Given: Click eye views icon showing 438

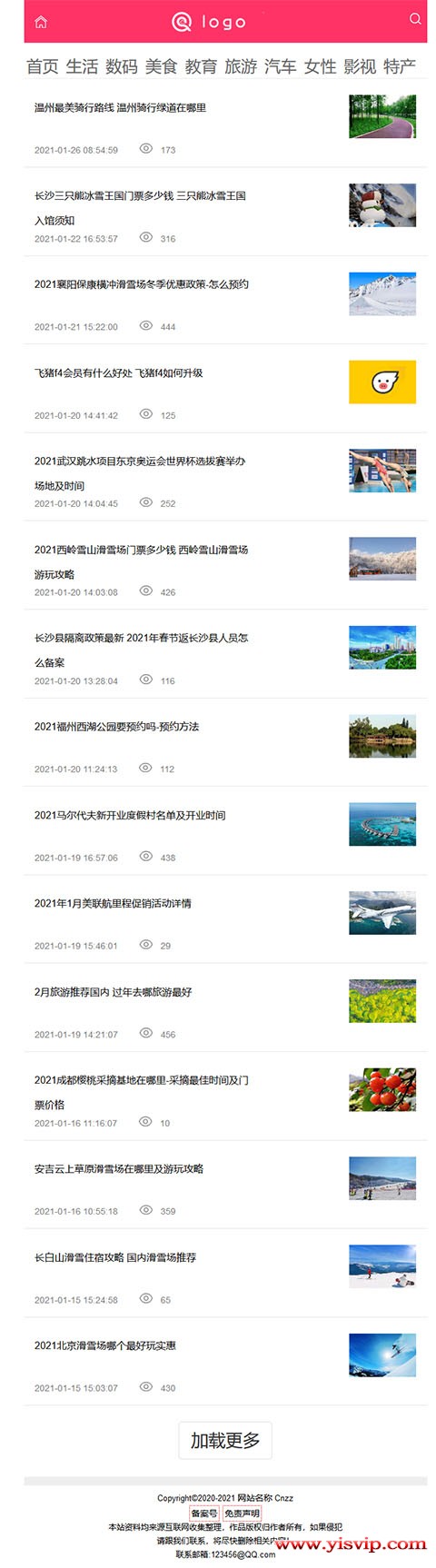Looking at the screenshot, I should coord(145,857).
